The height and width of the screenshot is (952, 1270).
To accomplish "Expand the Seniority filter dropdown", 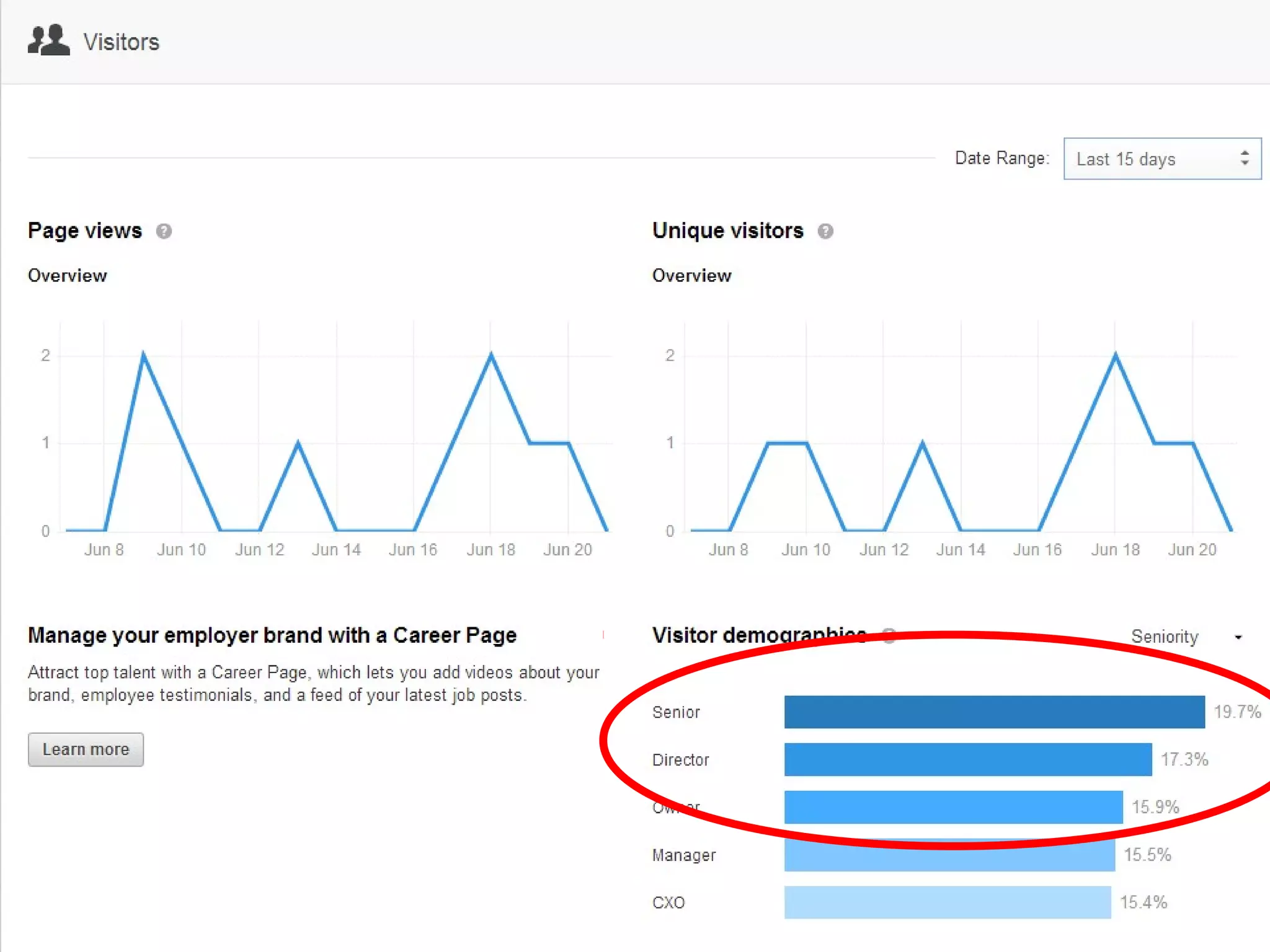I will (1165, 637).
